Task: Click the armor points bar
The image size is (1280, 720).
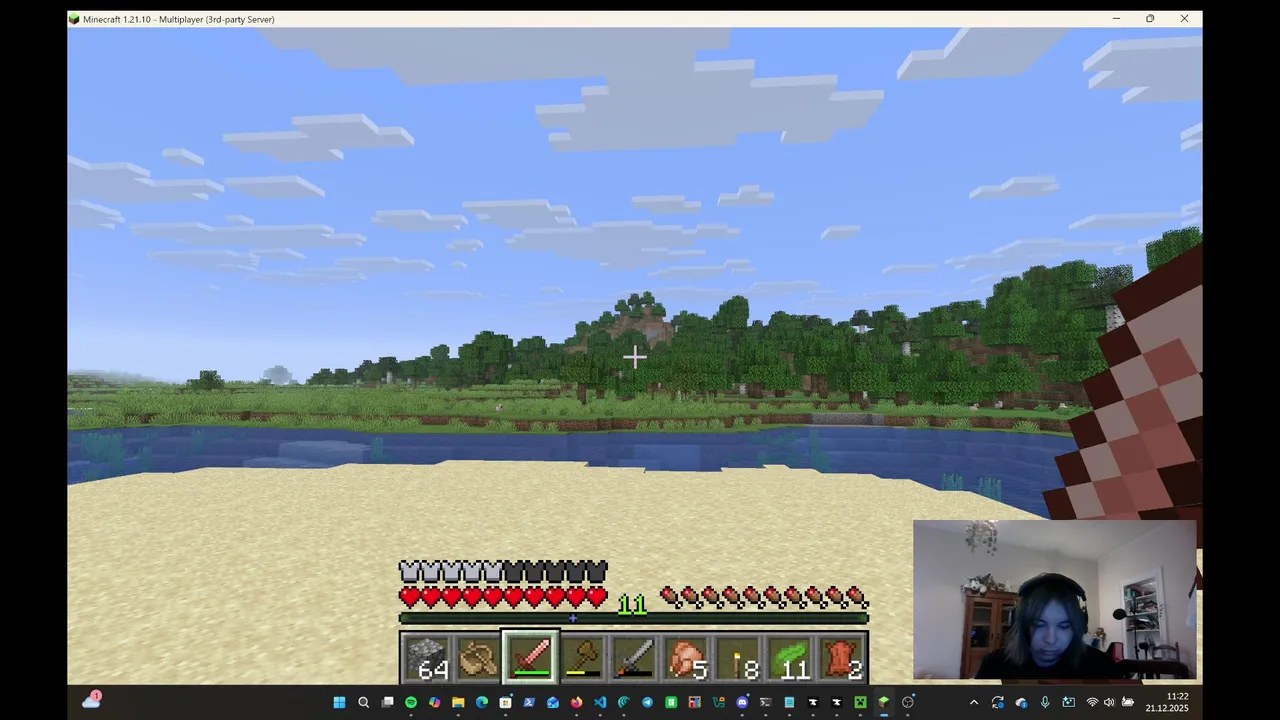Action: 503,571
